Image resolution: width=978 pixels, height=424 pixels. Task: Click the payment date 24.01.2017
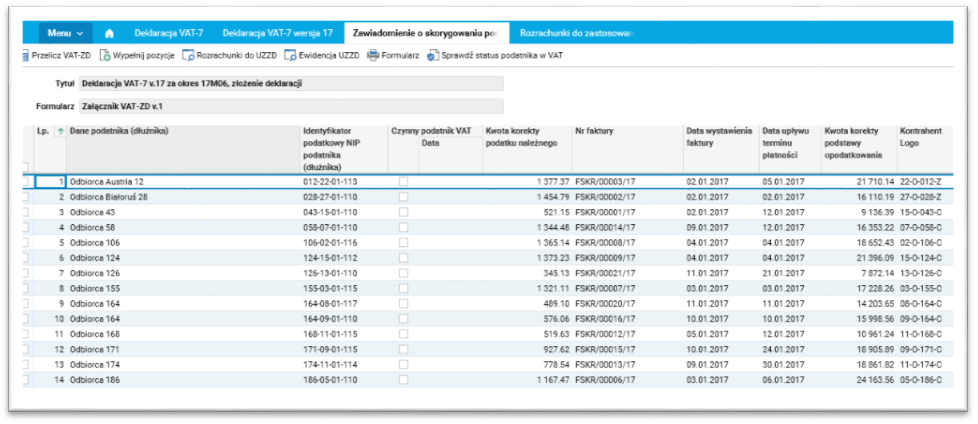(783, 349)
